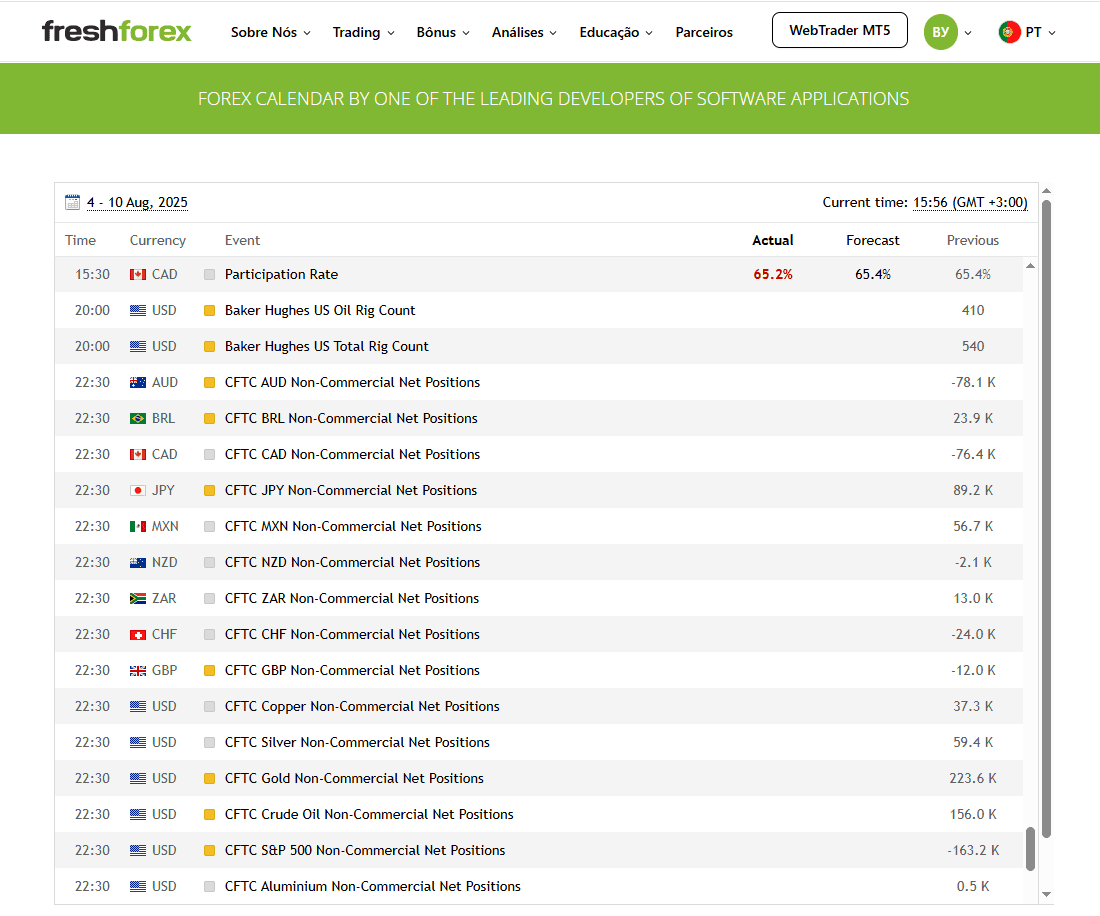Expand the Educação dropdown menu
Screen dimensions: 1100x916
pyautogui.click(x=616, y=32)
